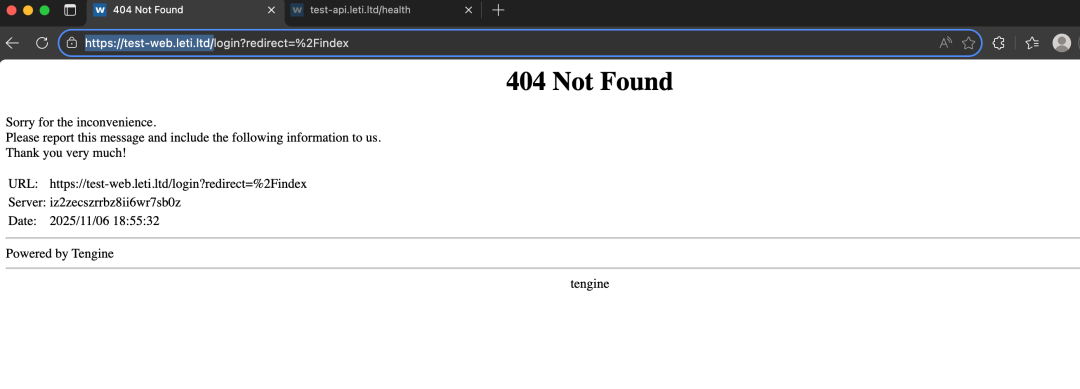1080x389 pixels.
Task: Click the "Powered by Tengine" text
Action: pyautogui.click(x=60, y=253)
